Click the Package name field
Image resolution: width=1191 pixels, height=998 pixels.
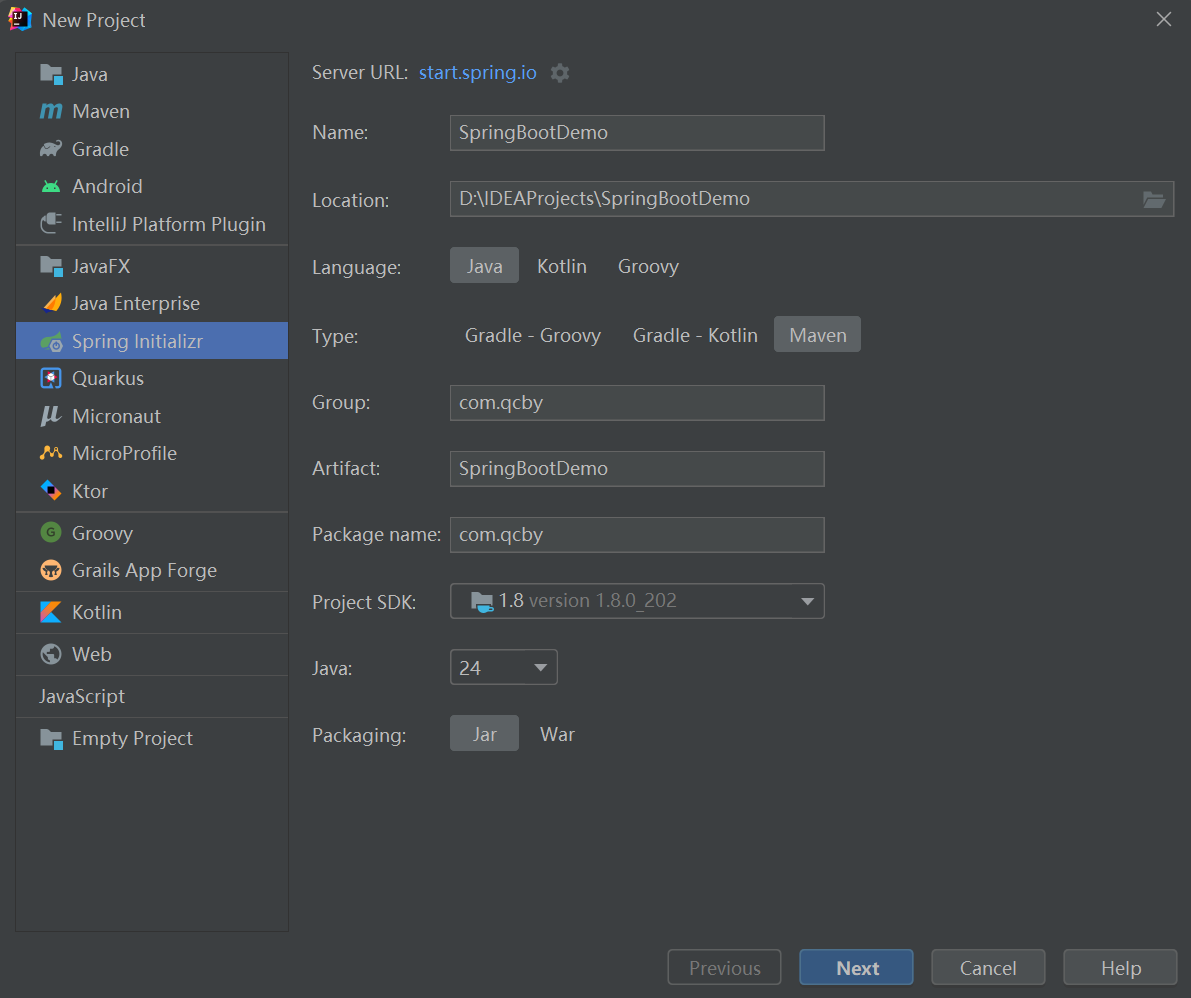637,535
